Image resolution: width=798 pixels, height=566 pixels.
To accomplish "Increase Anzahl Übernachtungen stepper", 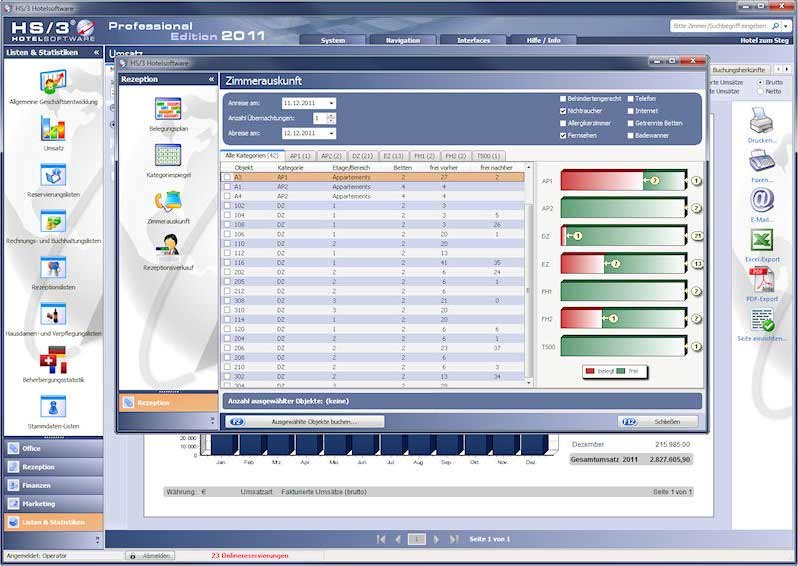I will pos(331,116).
